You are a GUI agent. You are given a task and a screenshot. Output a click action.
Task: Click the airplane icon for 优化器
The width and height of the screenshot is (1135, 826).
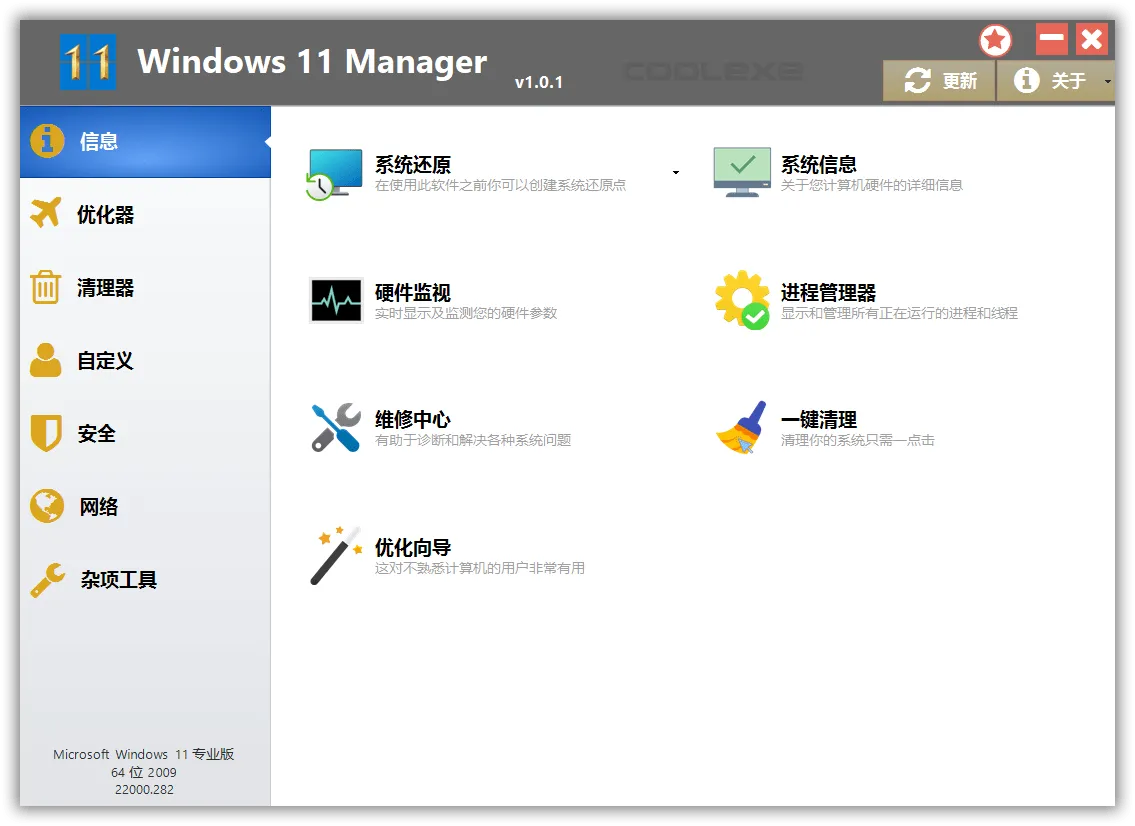tap(46, 213)
